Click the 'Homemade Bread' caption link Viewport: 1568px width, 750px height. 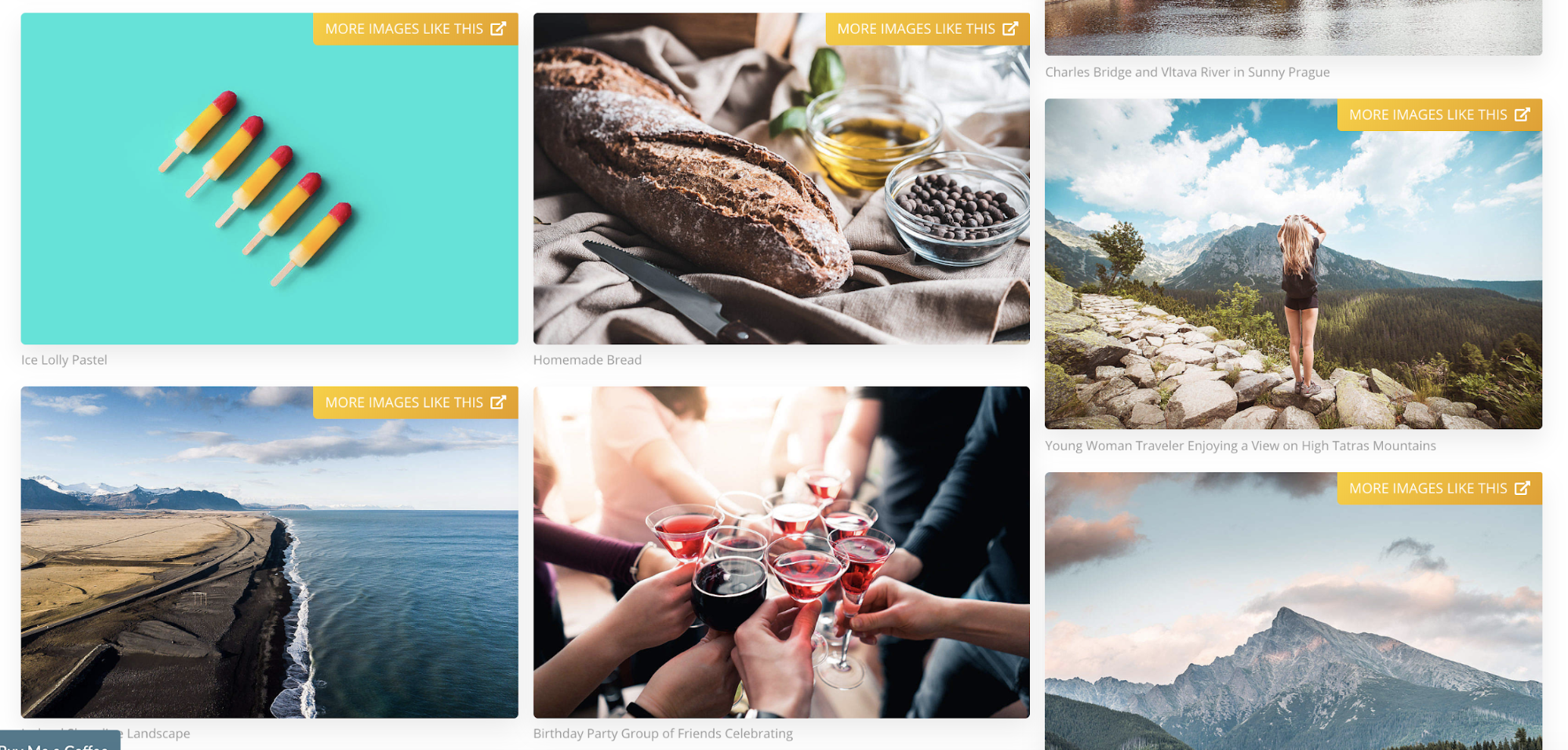[x=588, y=360]
